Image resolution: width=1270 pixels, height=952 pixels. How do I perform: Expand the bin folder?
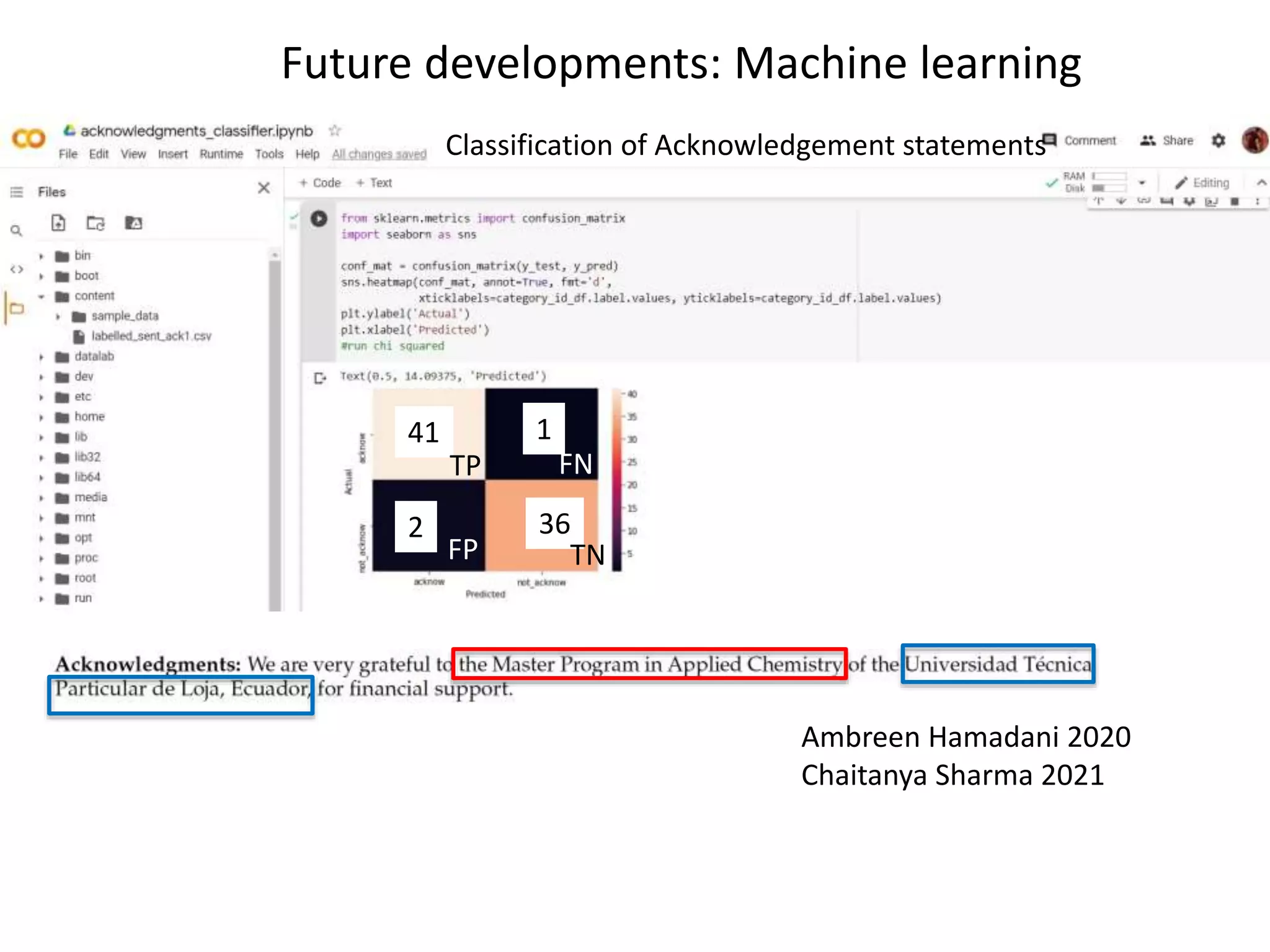42,256
